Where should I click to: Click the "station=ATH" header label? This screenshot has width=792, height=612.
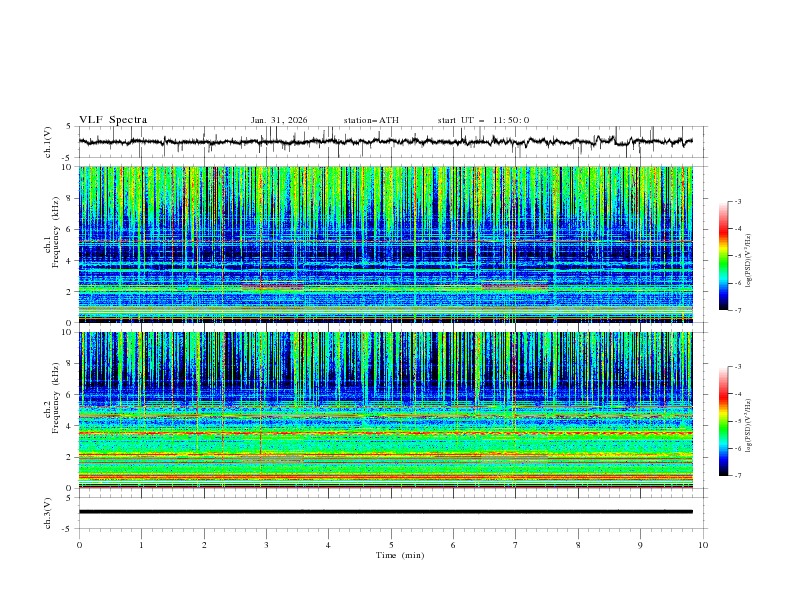click(371, 120)
